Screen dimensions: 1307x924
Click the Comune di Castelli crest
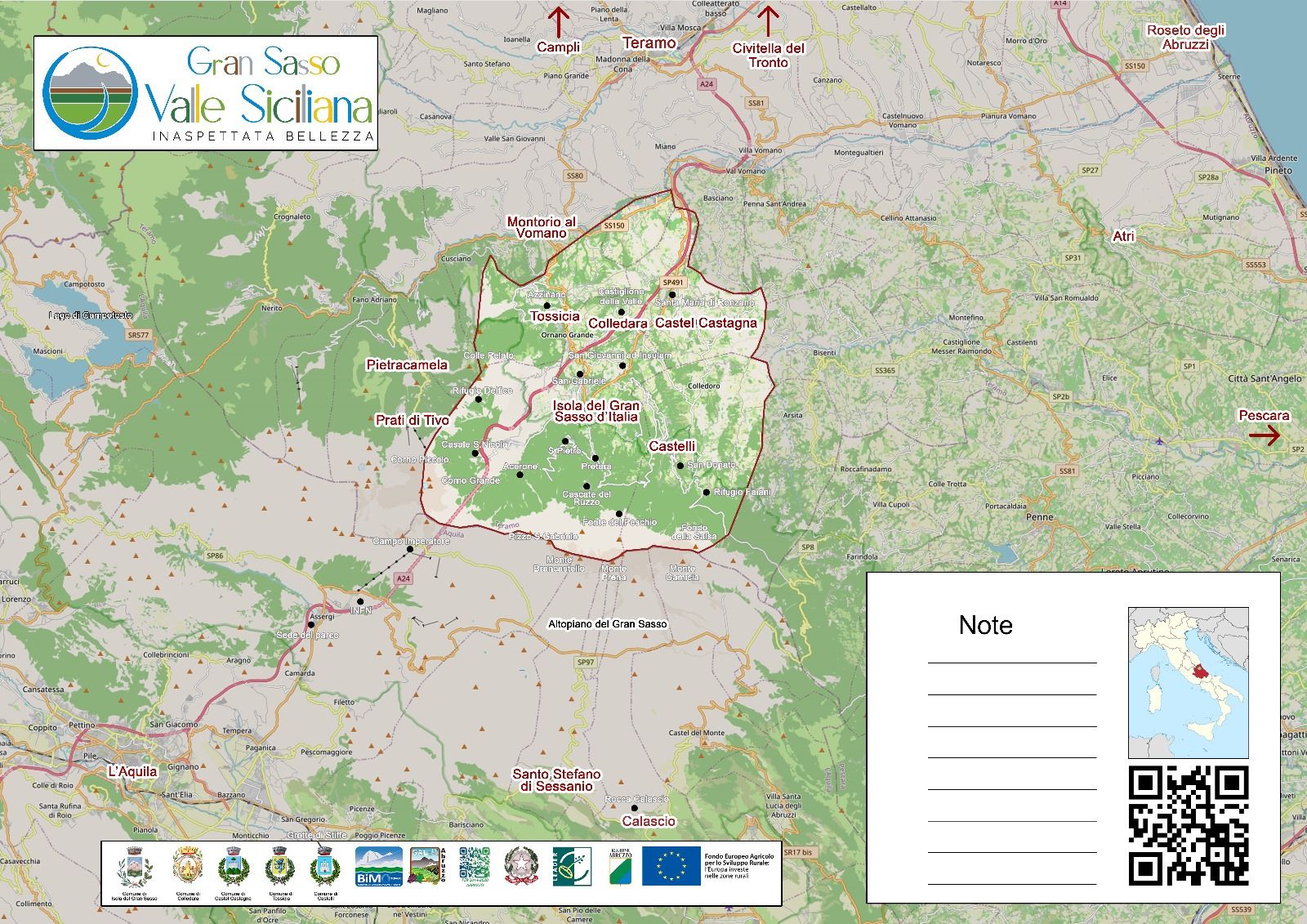point(324,866)
